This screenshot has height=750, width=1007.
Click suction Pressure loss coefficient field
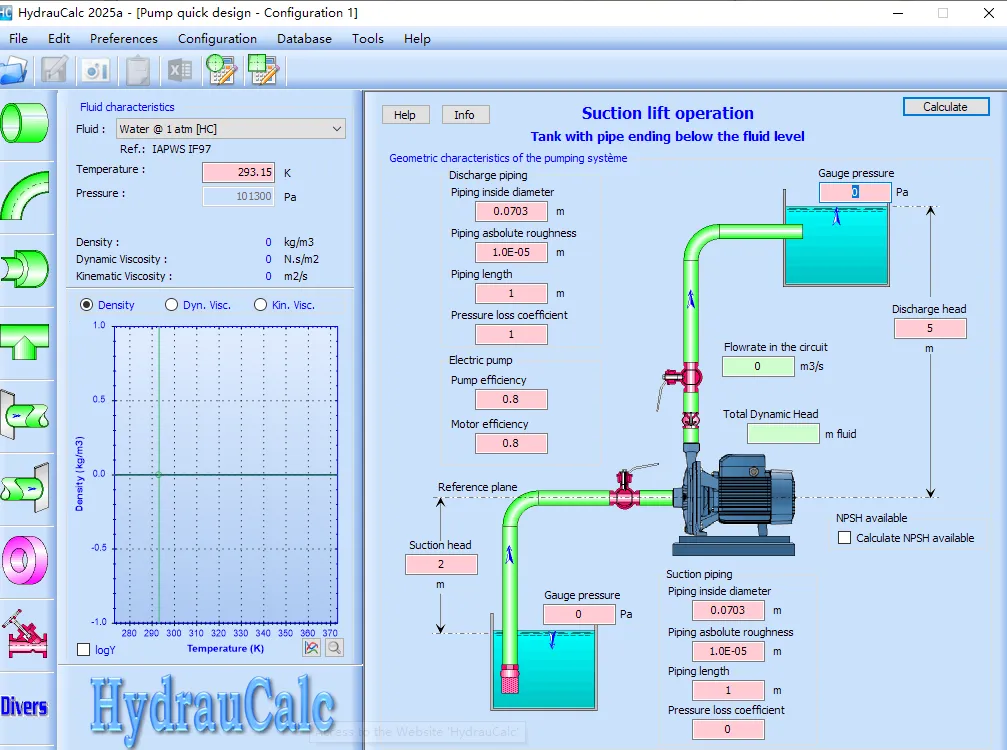click(728, 729)
